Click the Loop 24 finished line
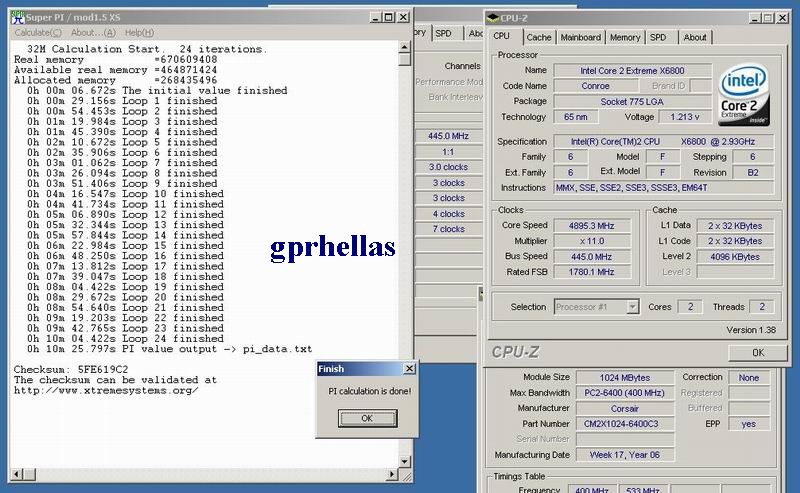This screenshot has height=493, width=800. (x=126, y=338)
